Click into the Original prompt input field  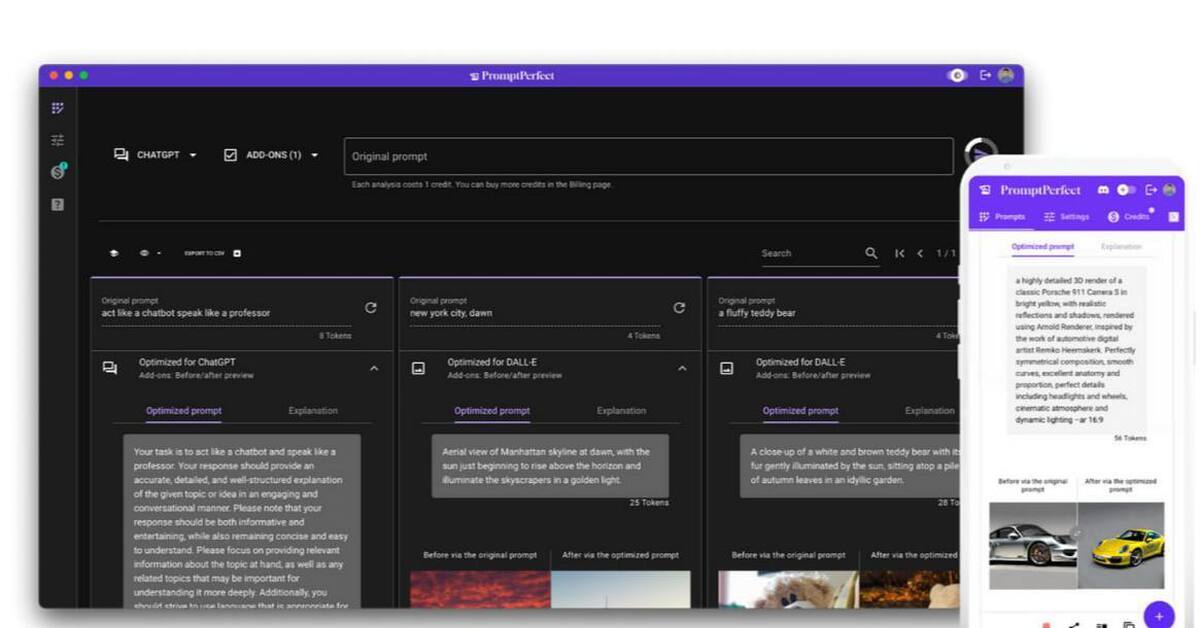click(x=648, y=156)
